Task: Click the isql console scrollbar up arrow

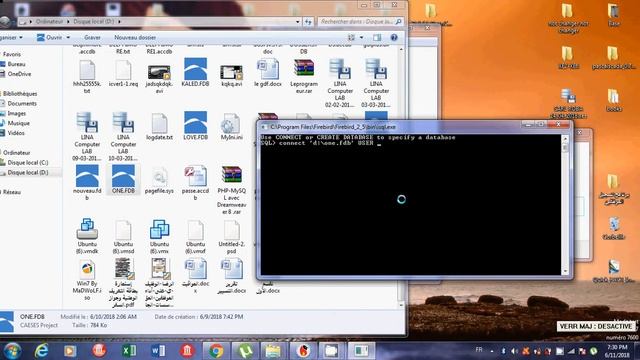Action: point(565,139)
